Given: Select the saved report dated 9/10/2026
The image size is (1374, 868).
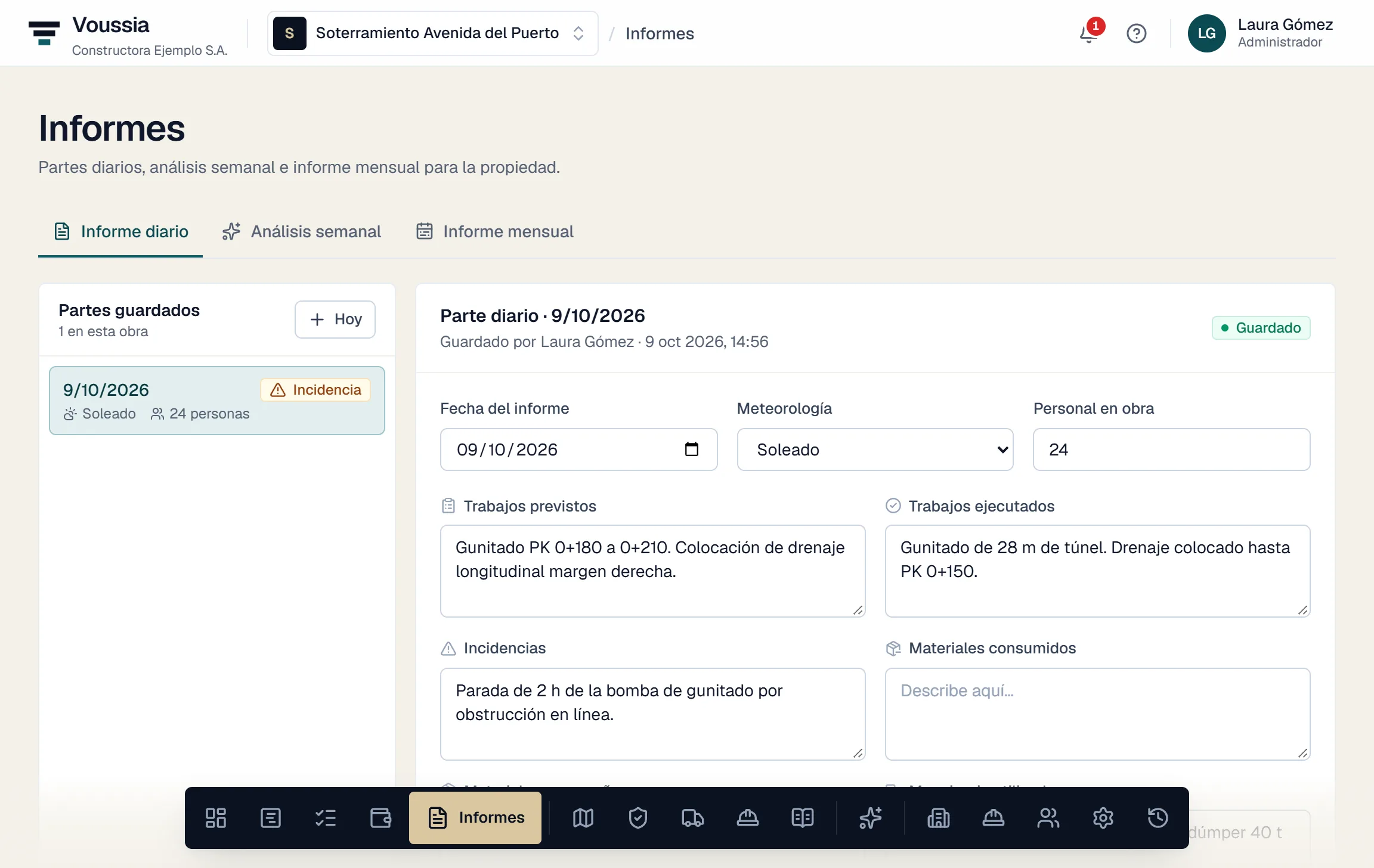Looking at the screenshot, I should click(217, 401).
